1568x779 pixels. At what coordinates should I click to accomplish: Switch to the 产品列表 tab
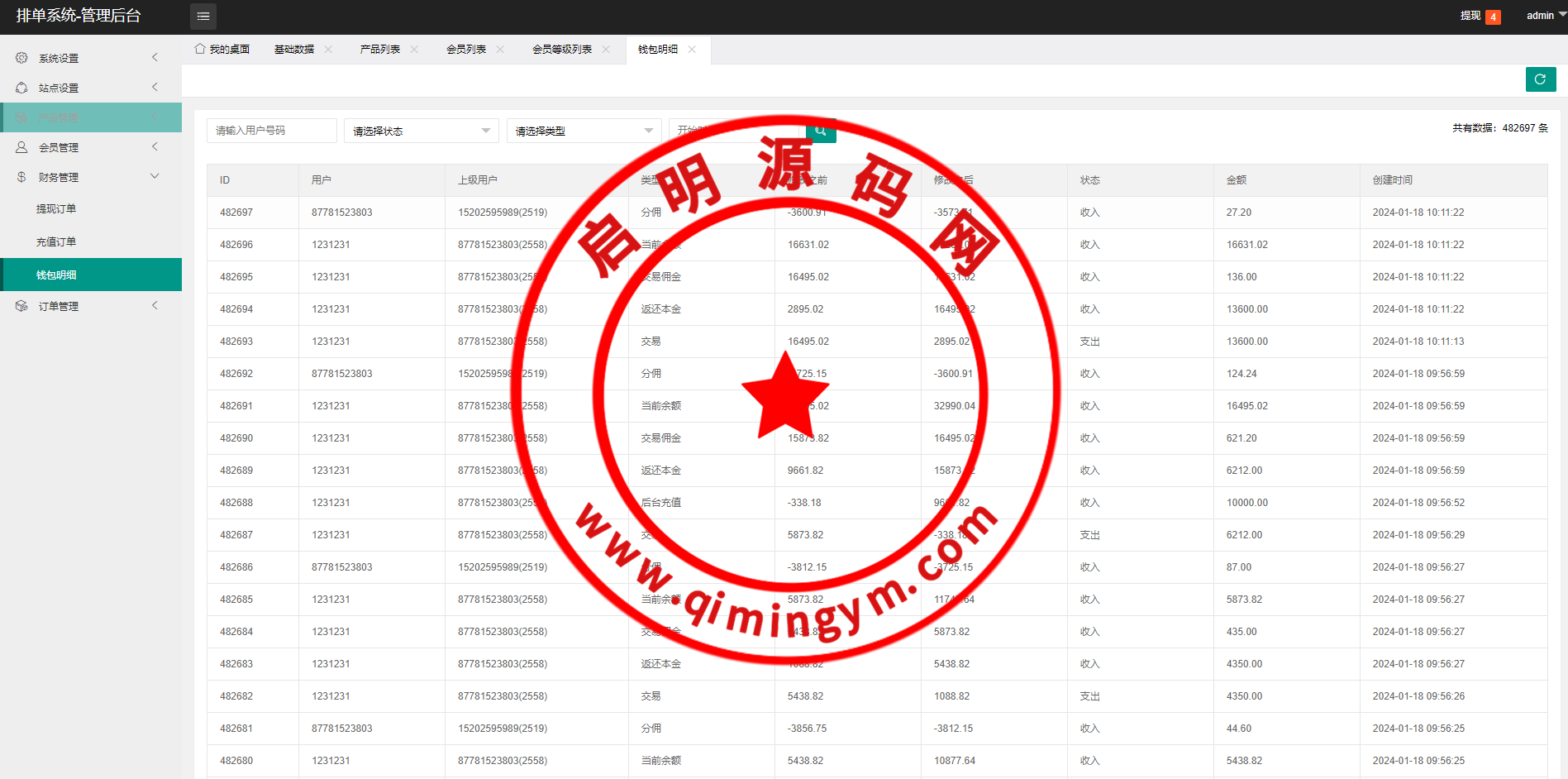pos(380,50)
